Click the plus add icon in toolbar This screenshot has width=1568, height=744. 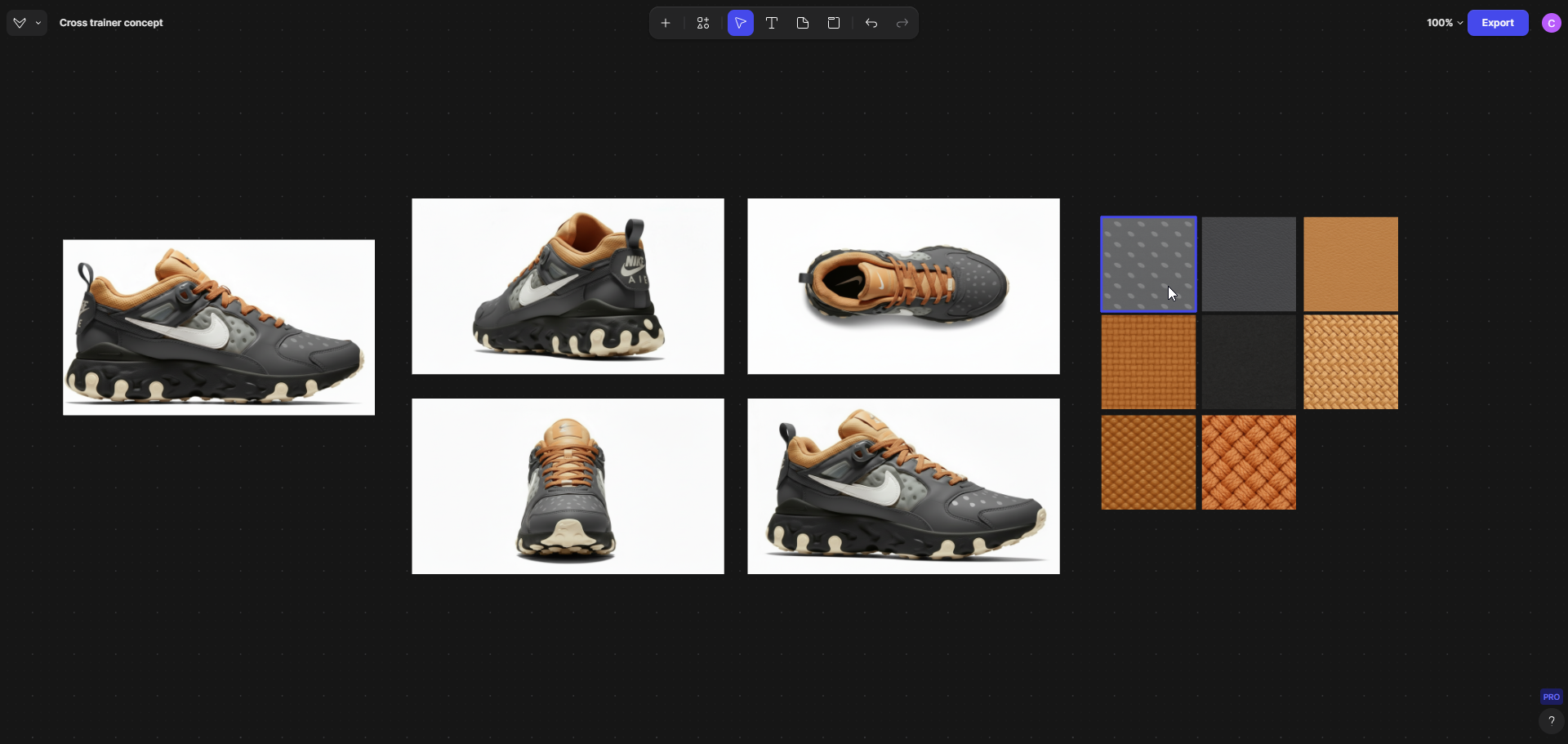tap(666, 23)
